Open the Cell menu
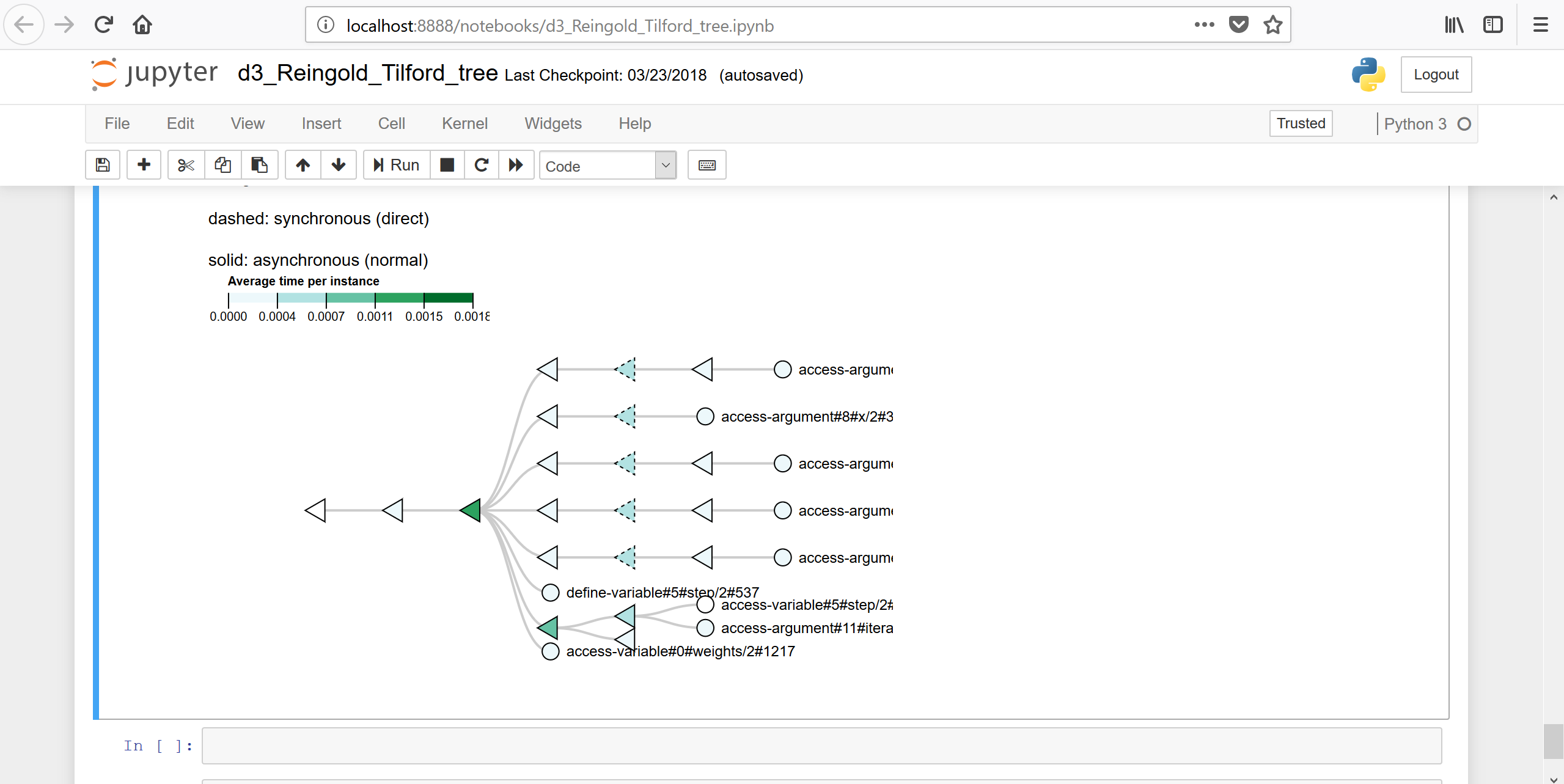 click(x=392, y=123)
